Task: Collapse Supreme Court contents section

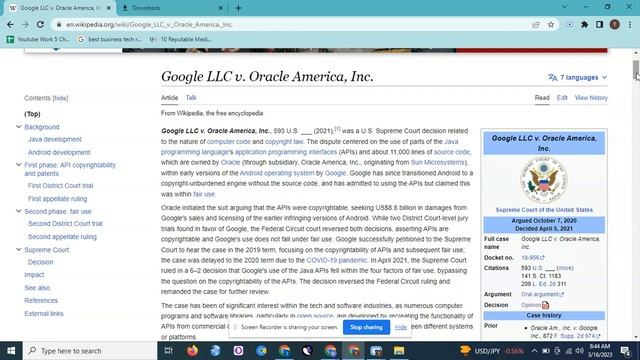Action: pos(18,249)
